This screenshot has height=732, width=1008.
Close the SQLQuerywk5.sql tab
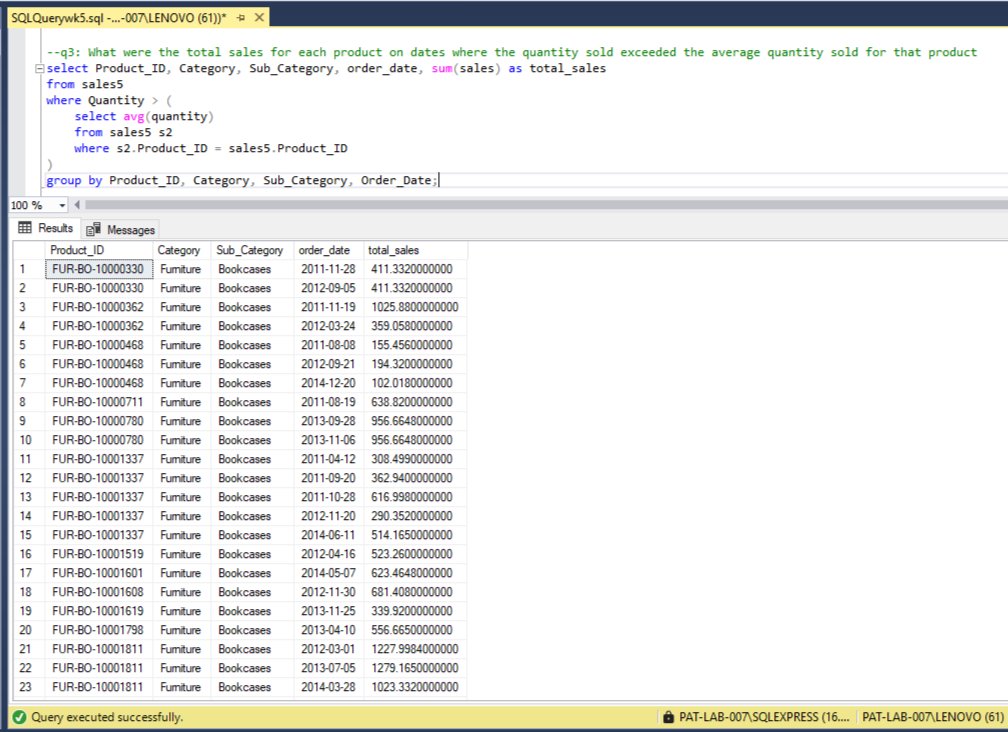point(259,17)
